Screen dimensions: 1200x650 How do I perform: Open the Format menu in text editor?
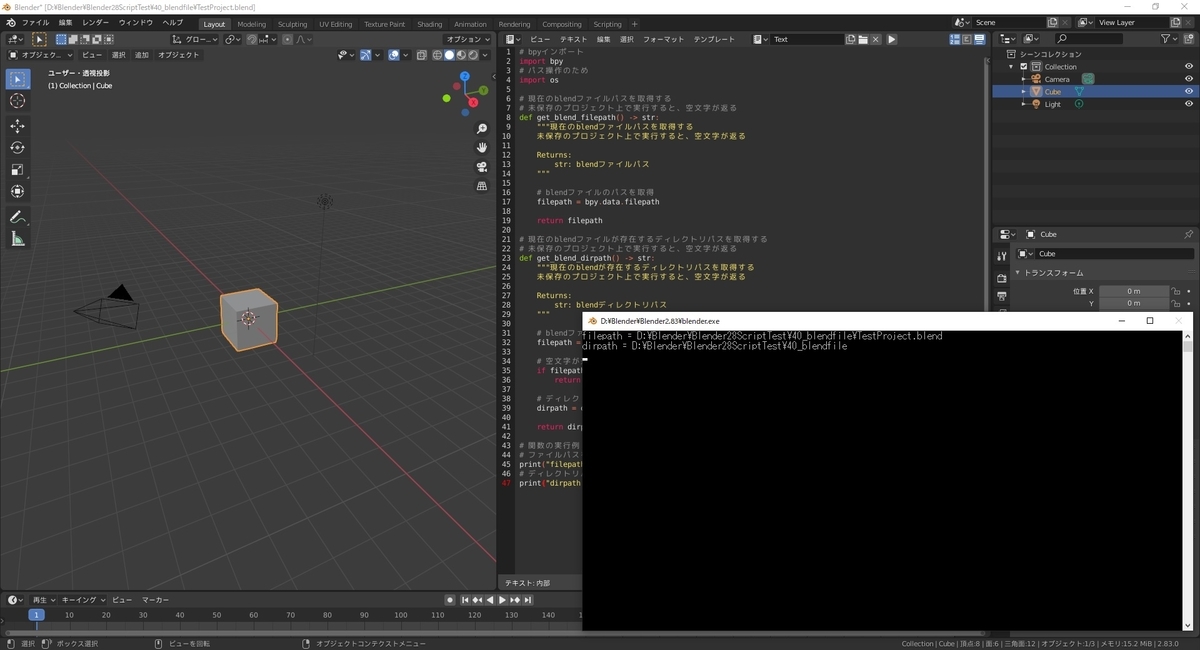coord(664,39)
